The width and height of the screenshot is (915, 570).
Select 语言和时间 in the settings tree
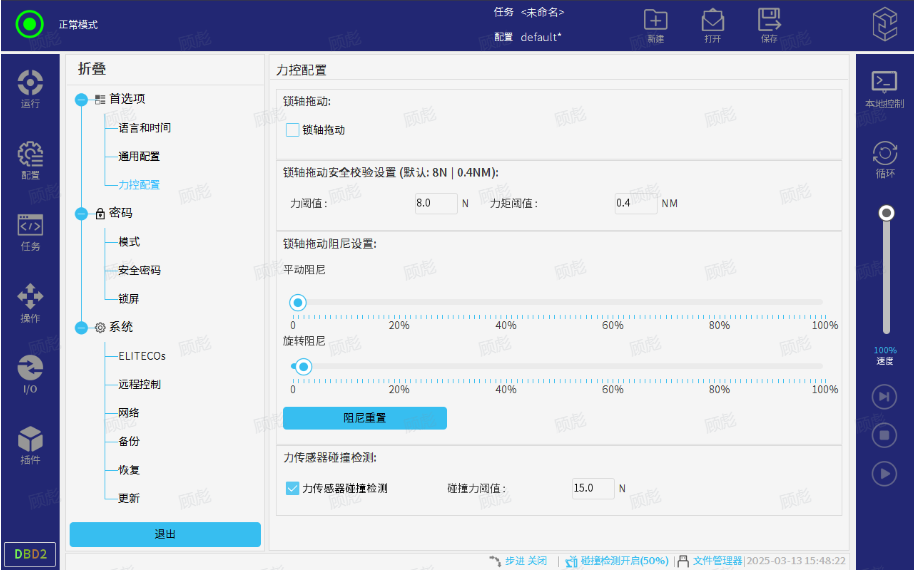(144, 128)
